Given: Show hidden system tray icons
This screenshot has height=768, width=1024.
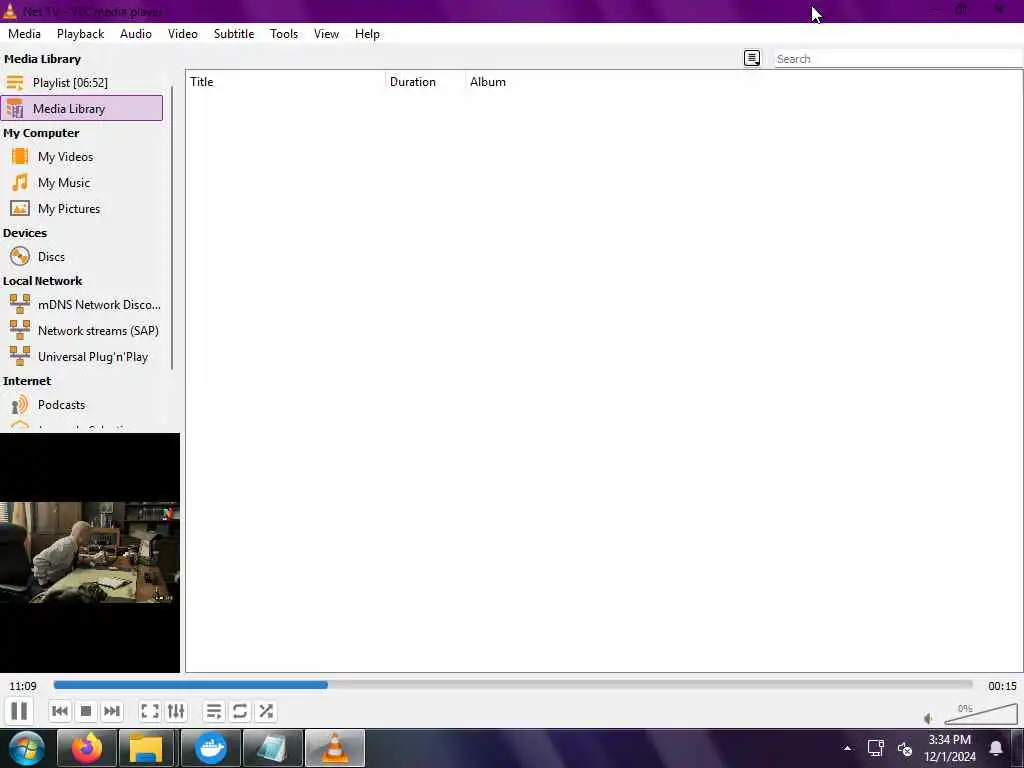Looking at the screenshot, I should [847, 748].
